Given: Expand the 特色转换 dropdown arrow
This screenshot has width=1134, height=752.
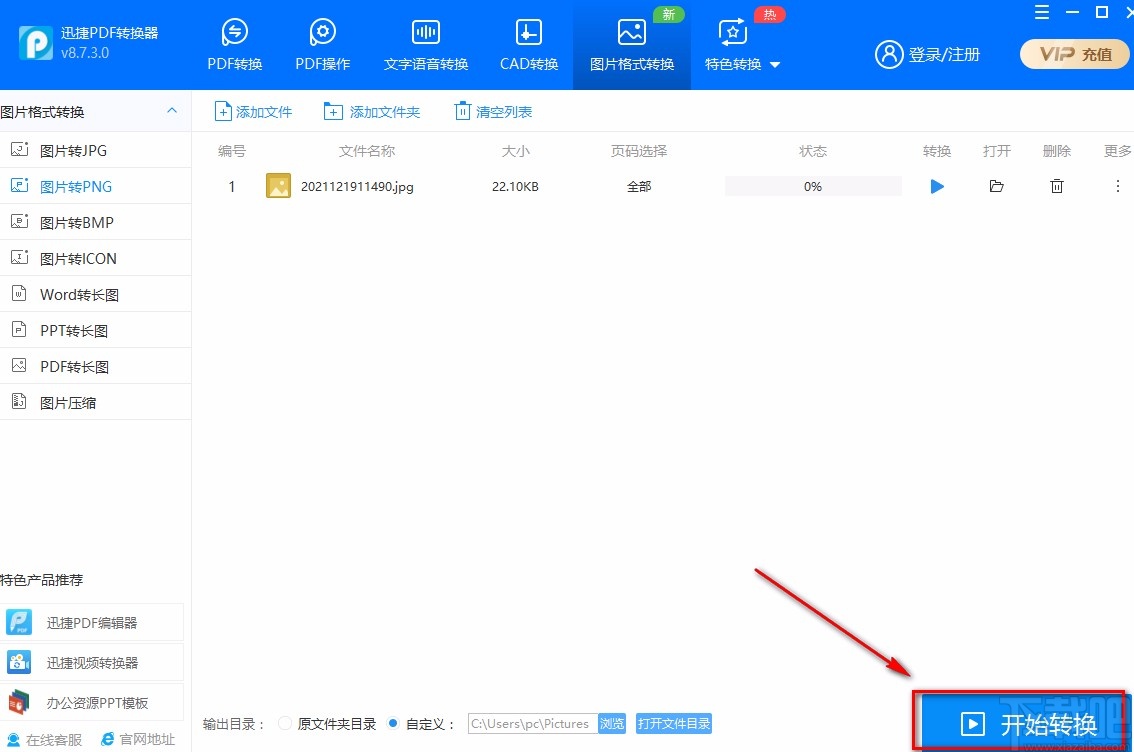Looking at the screenshot, I should (x=774, y=64).
